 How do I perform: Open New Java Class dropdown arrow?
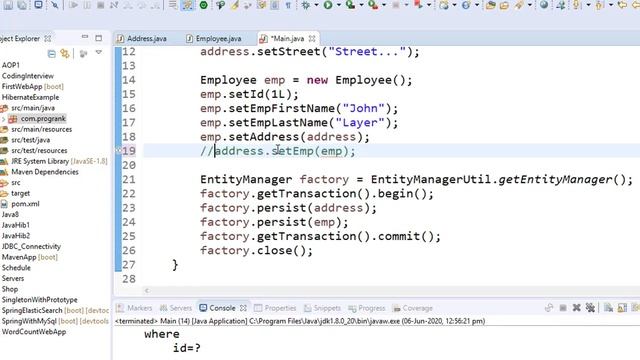[x=476, y=5]
